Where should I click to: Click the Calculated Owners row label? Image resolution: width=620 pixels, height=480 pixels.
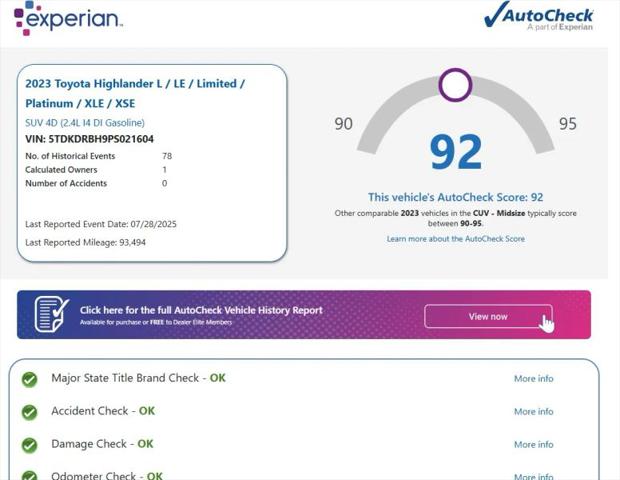[x=61, y=170]
